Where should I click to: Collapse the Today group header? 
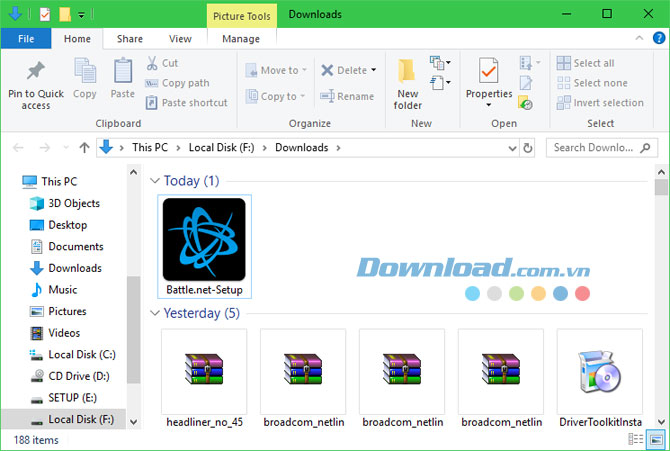point(155,181)
